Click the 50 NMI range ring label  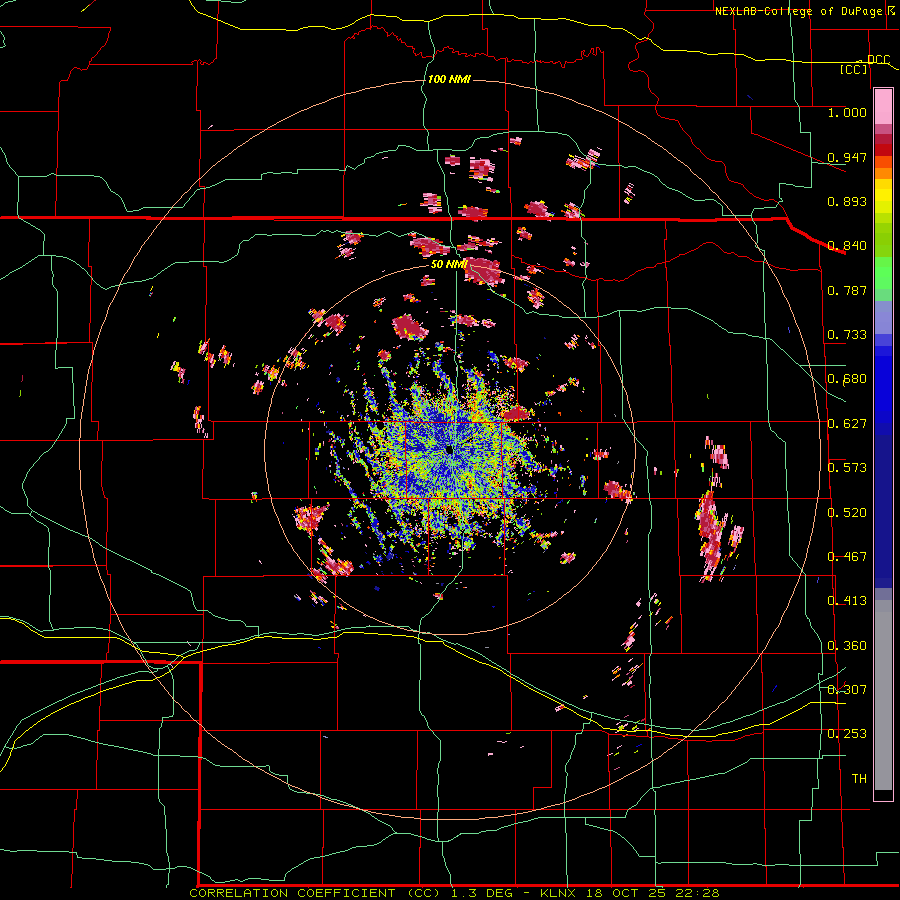coord(449,264)
